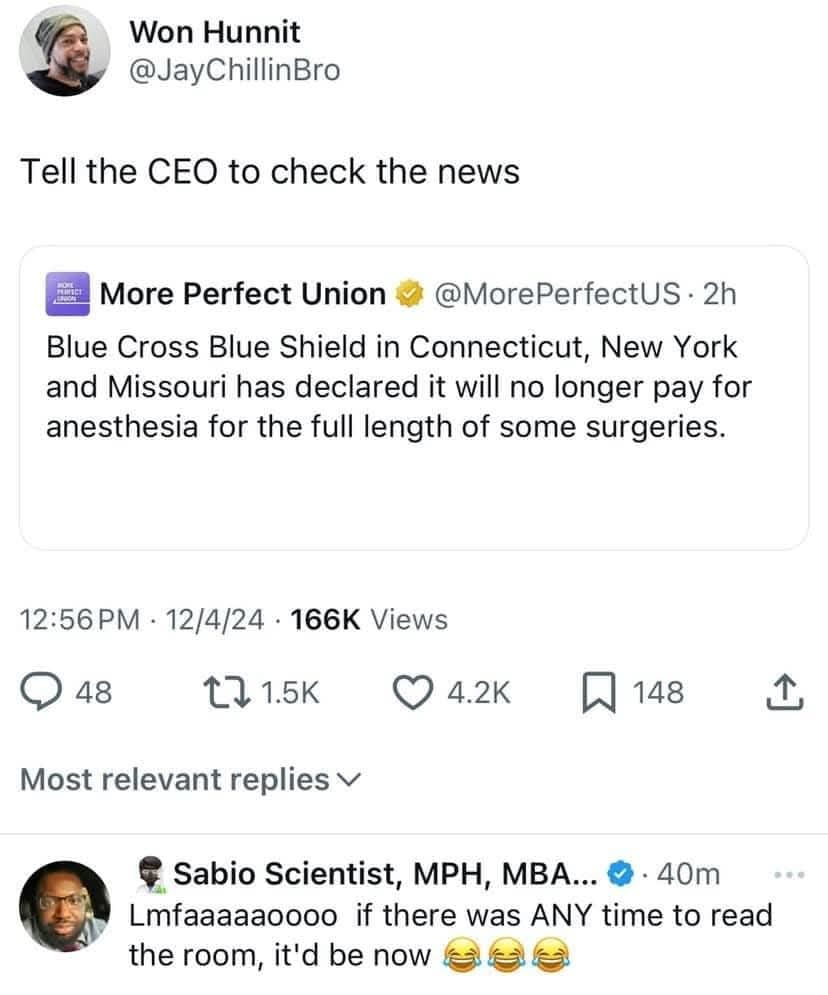Tap the share upload icon
Screen dimensions: 828x995
[x=786, y=692]
